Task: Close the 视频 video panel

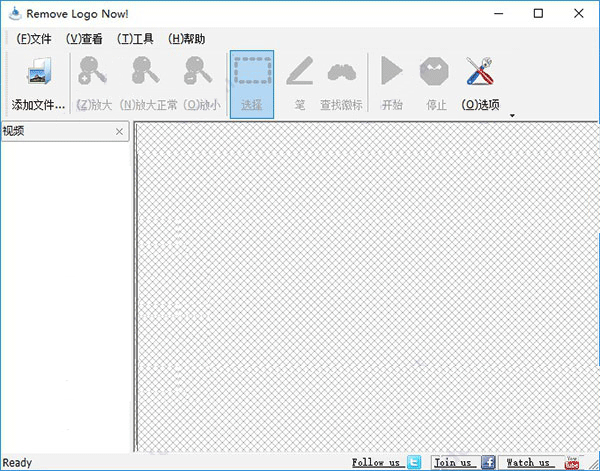Action: pyautogui.click(x=119, y=132)
